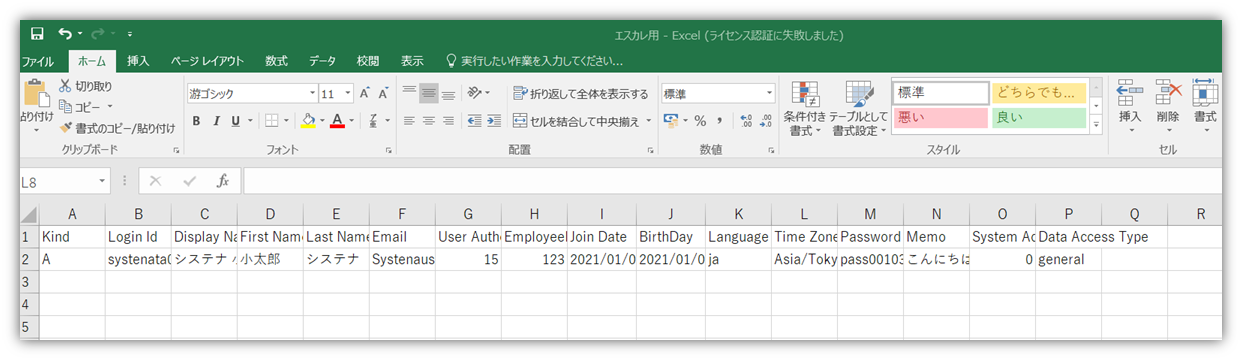Apply the red font color

(338, 121)
